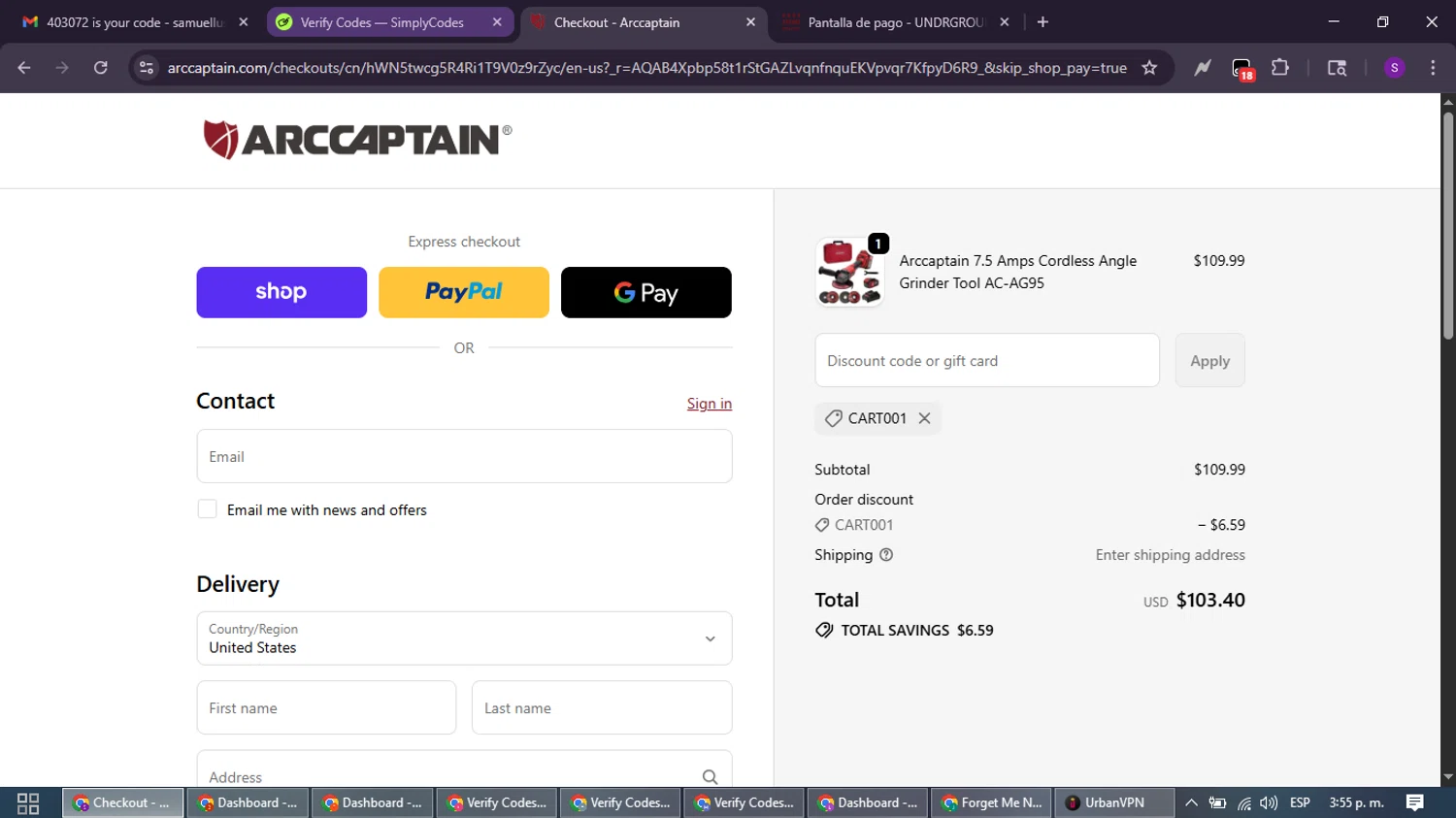The height and width of the screenshot is (818, 1456).
Task: Click the Discount code or gift card field
Action: point(987,361)
